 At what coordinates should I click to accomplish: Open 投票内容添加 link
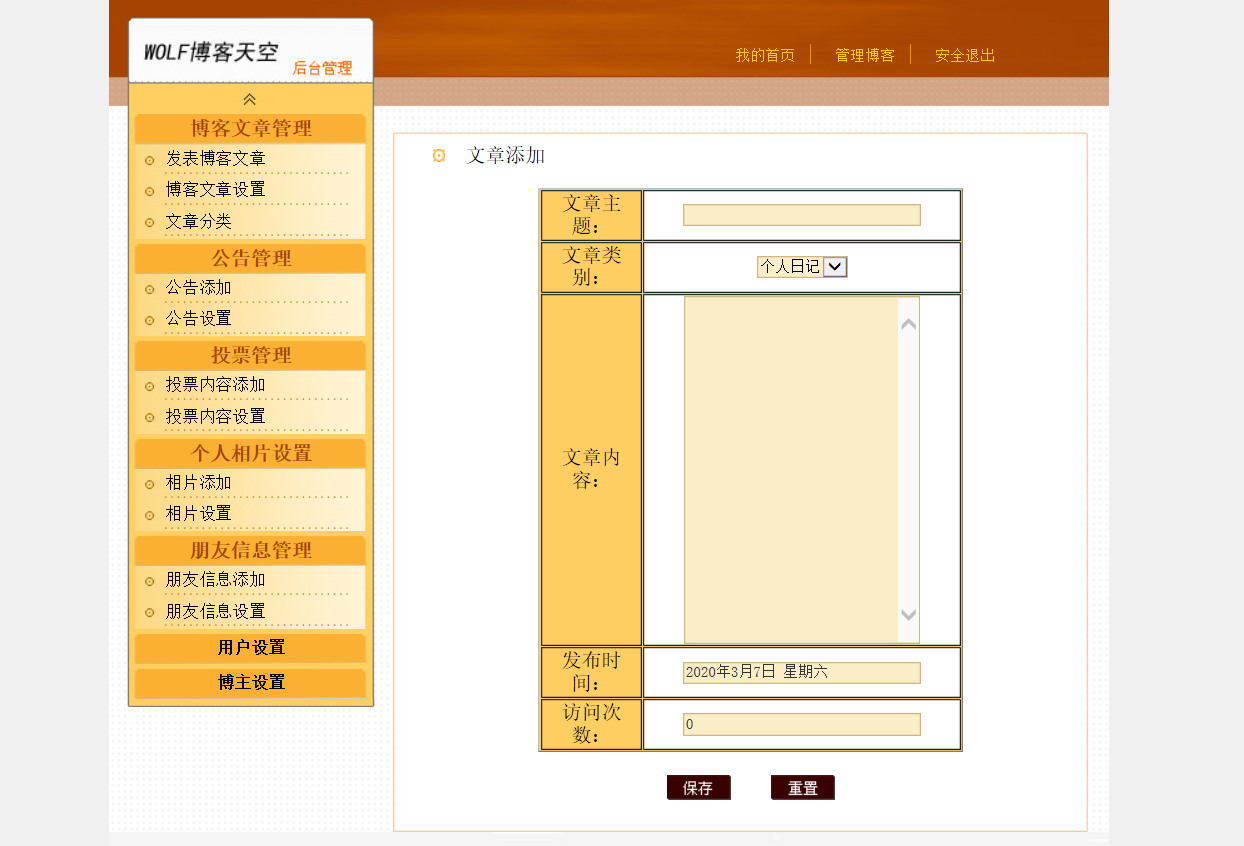point(216,384)
